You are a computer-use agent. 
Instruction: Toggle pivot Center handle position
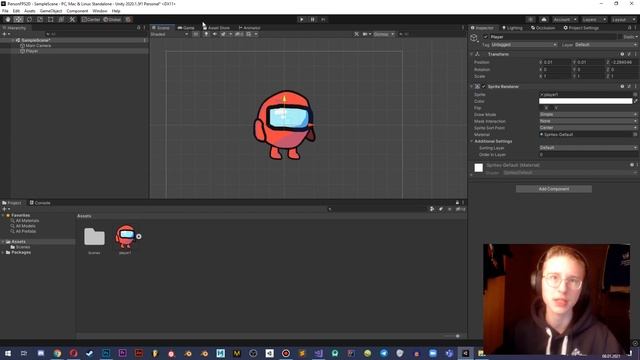pos(91,20)
